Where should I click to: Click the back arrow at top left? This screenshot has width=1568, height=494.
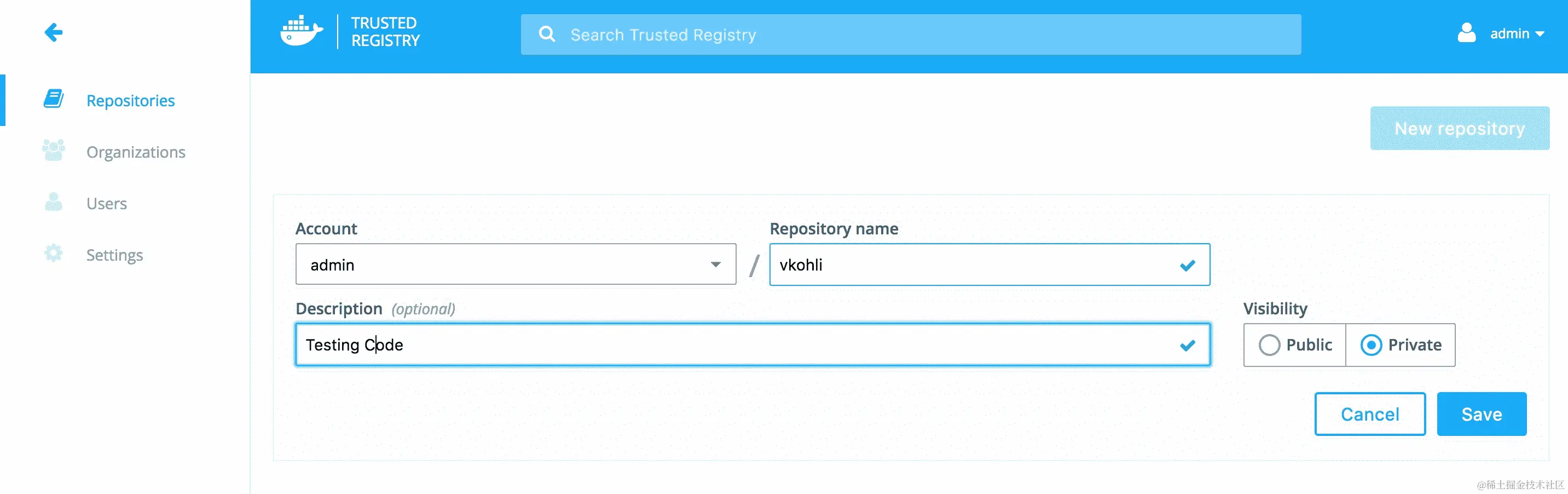coord(54,32)
